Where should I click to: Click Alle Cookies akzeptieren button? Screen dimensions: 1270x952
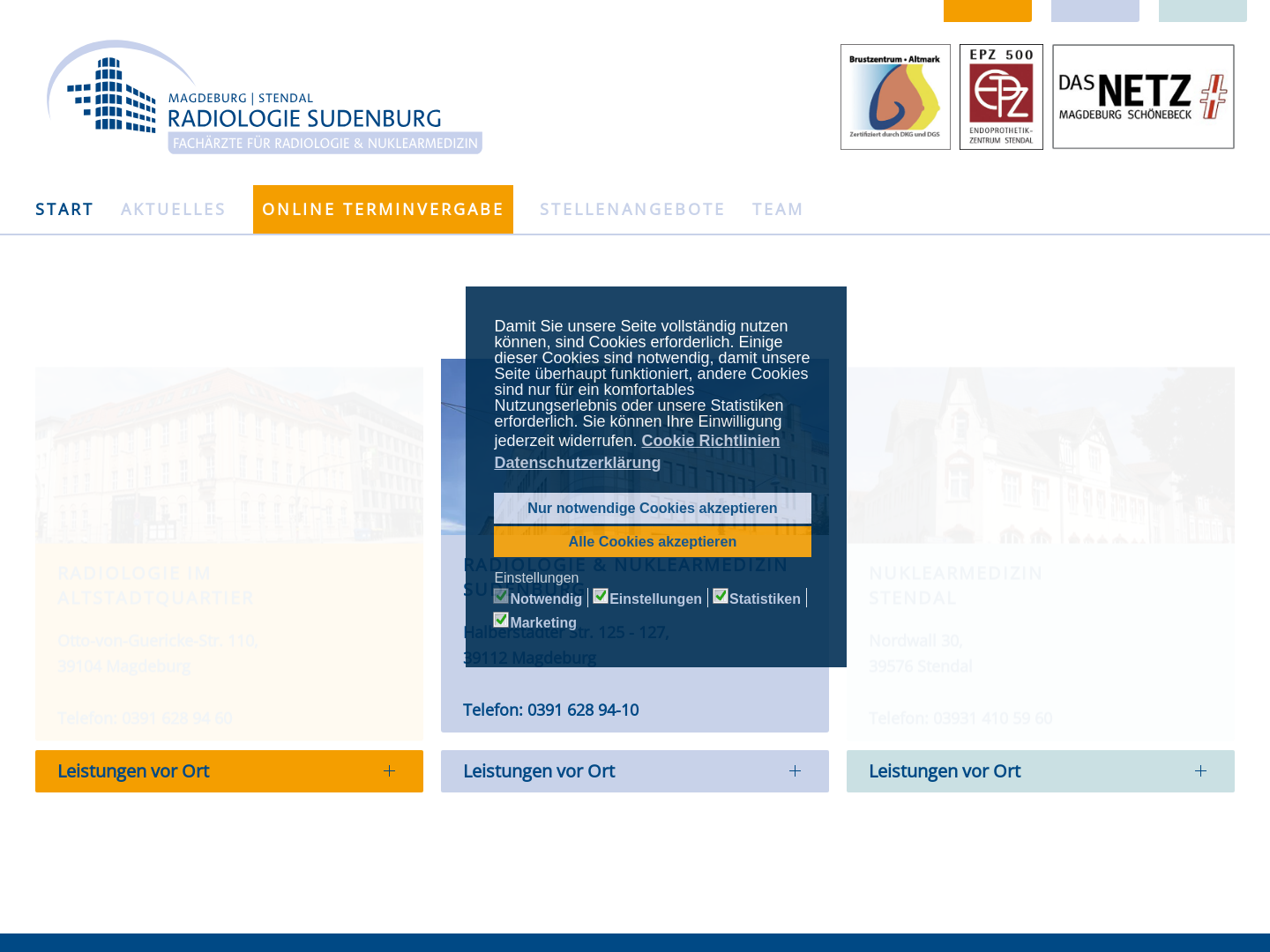pyautogui.click(x=653, y=541)
